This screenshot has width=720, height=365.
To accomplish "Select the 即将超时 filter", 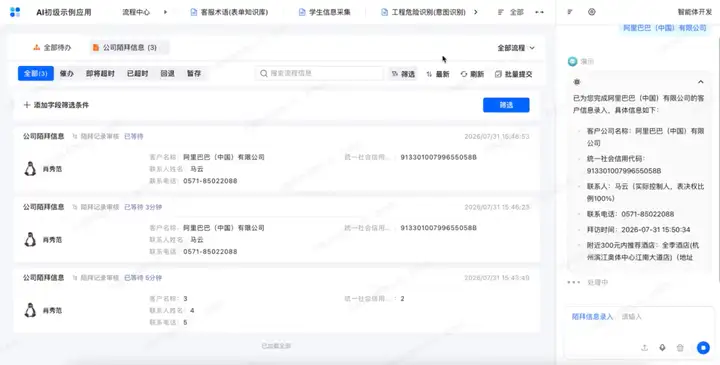I will click(x=100, y=73).
